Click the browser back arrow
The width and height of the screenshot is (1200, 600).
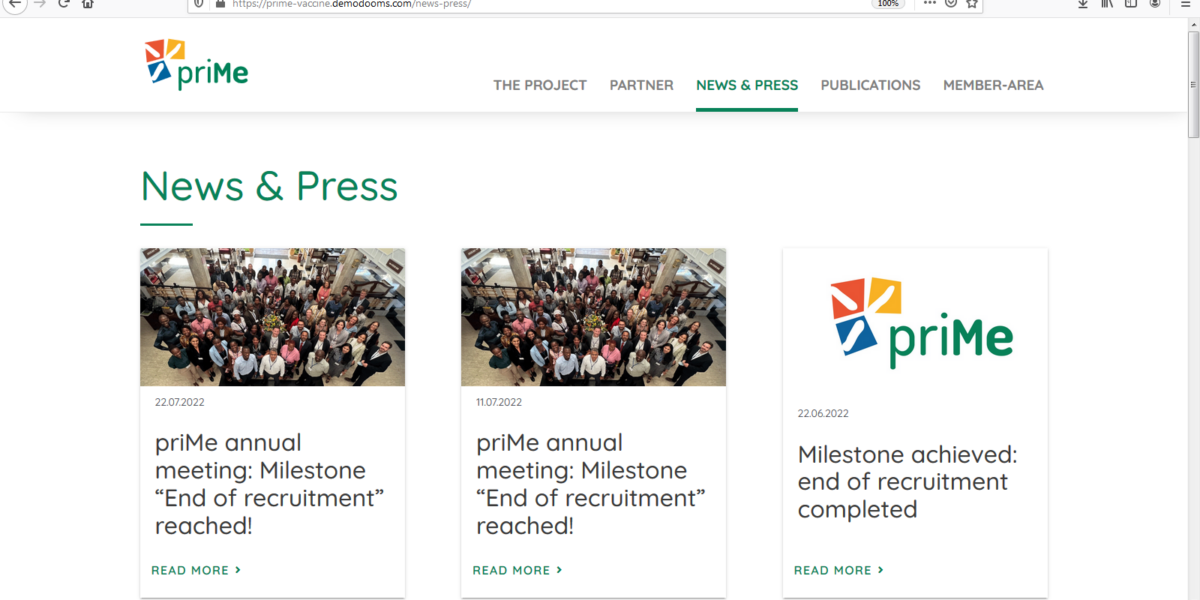pyautogui.click(x=14, y=4)
